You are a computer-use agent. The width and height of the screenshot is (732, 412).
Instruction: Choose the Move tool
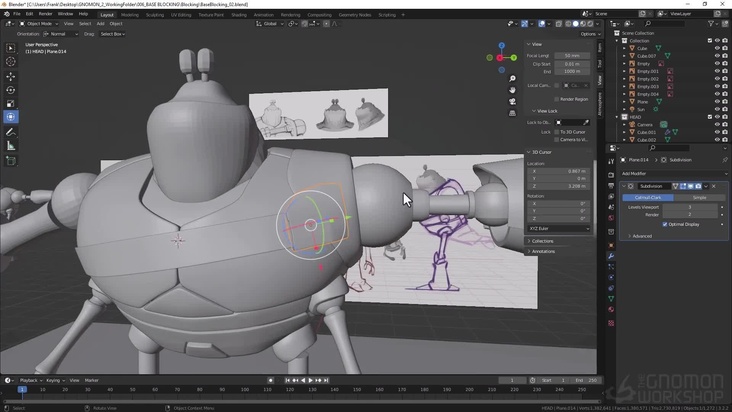click(10, 76)
